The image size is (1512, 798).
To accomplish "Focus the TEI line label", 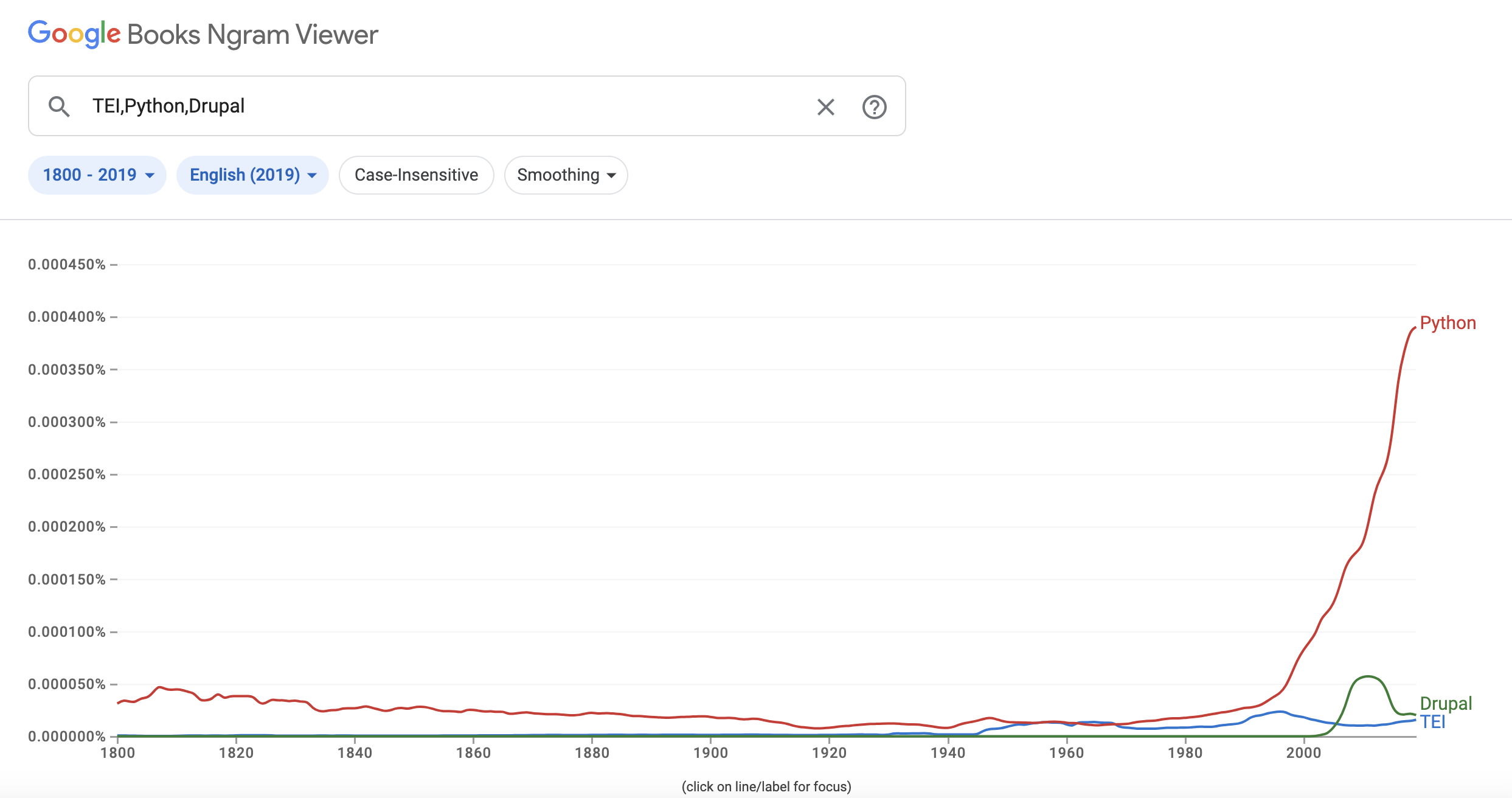I will 1432,722.
